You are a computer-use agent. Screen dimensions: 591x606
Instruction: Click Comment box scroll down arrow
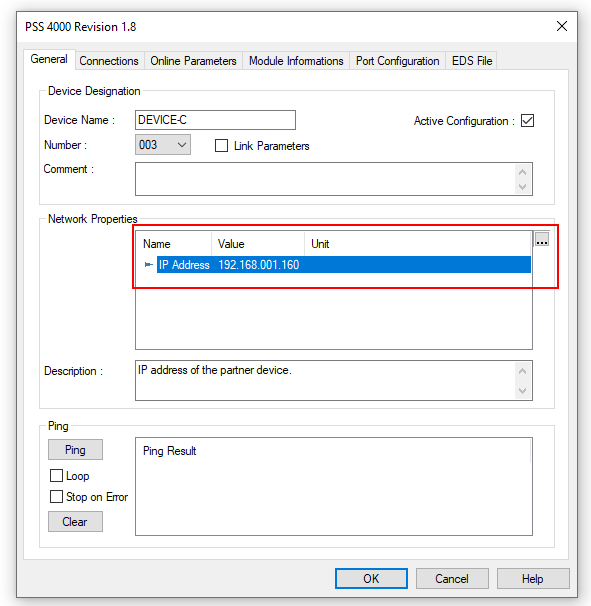pos(522,187)
